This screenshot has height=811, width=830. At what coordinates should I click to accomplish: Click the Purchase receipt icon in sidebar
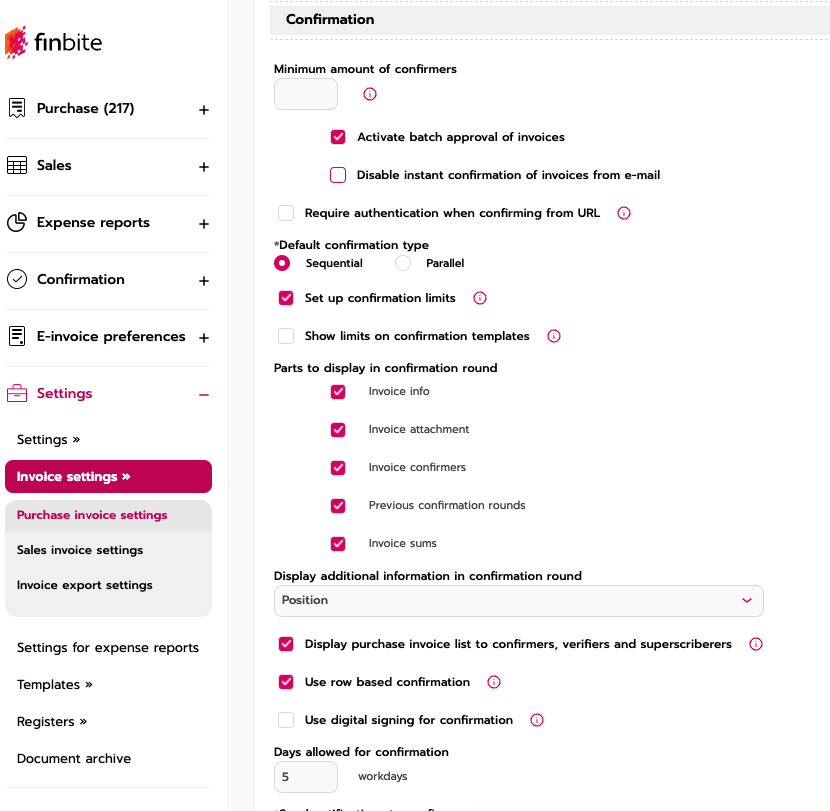click(x=17, y=108)
